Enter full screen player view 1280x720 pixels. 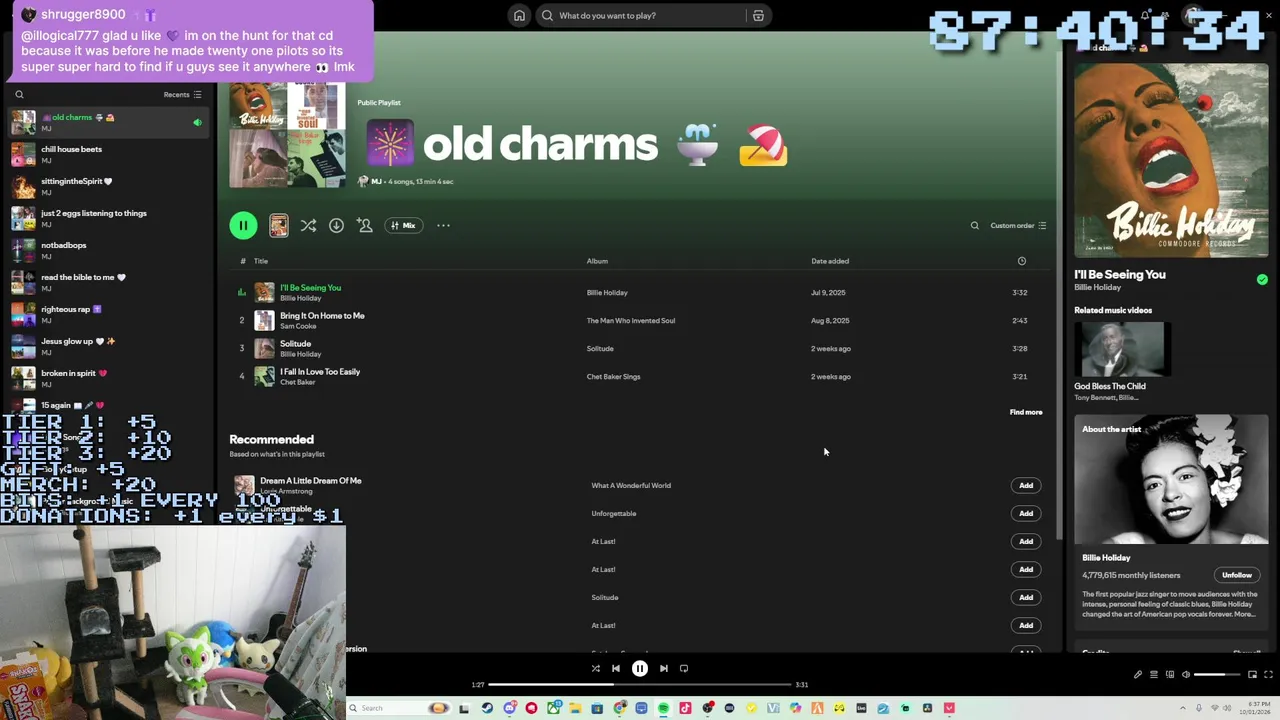(x=1268, y=674)
